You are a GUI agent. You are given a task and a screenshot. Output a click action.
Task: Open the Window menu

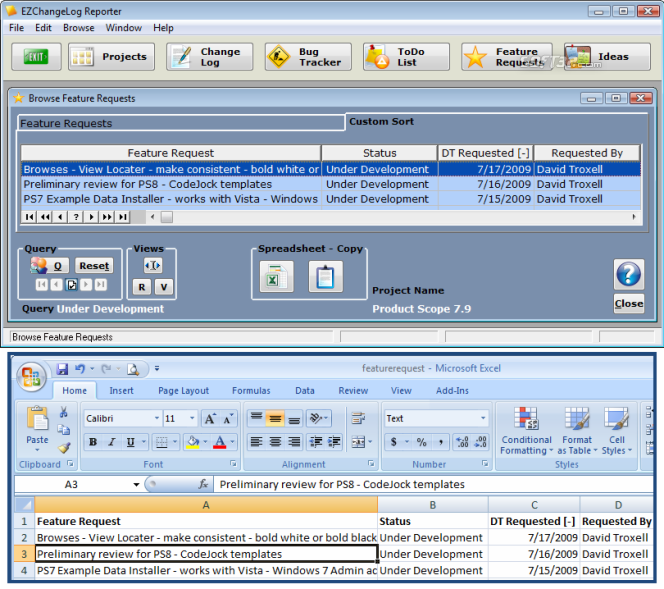pos(124,28)
